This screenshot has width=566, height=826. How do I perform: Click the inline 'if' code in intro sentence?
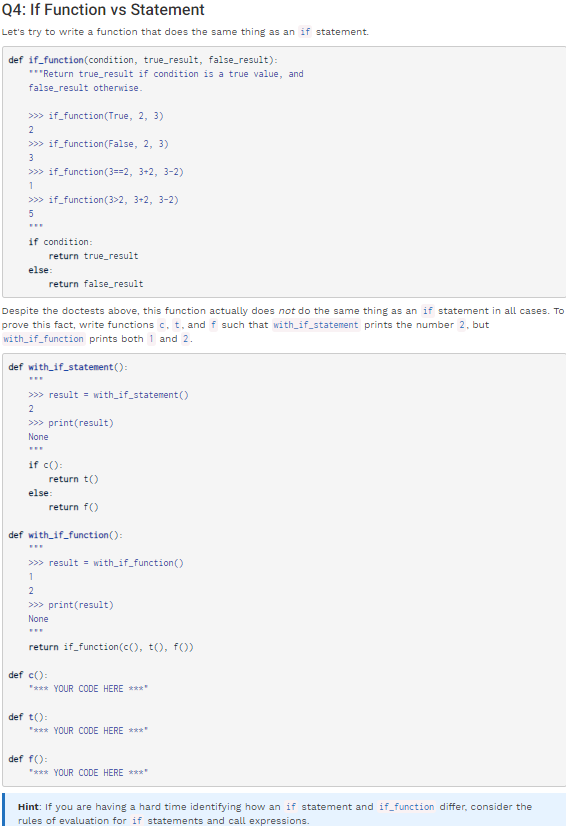(305, 32)
